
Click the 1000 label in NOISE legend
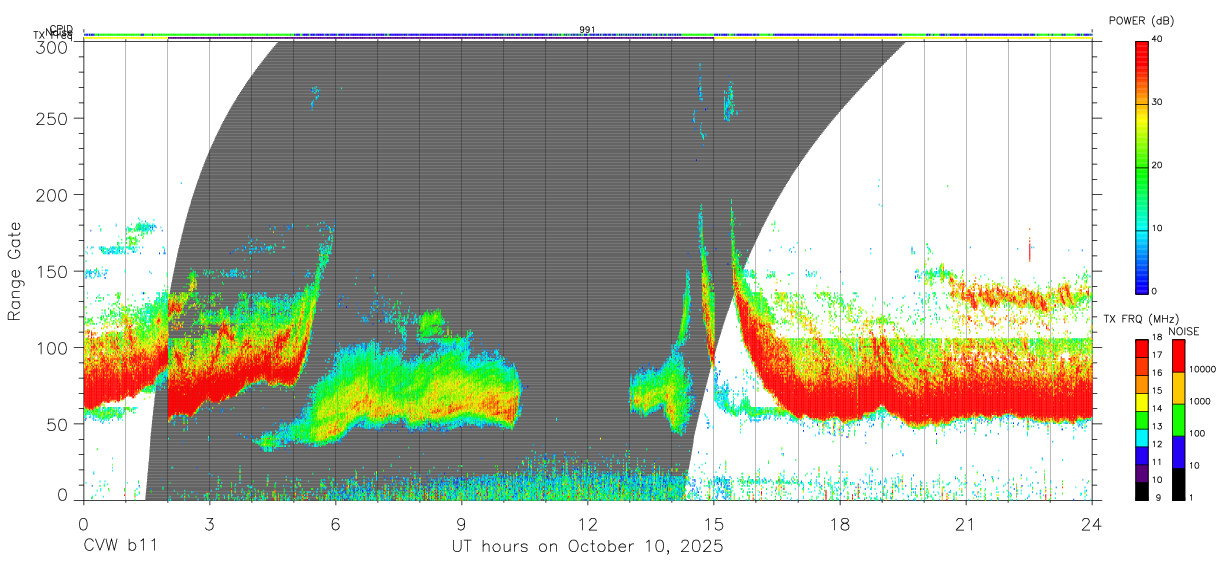pos(1200,401)
